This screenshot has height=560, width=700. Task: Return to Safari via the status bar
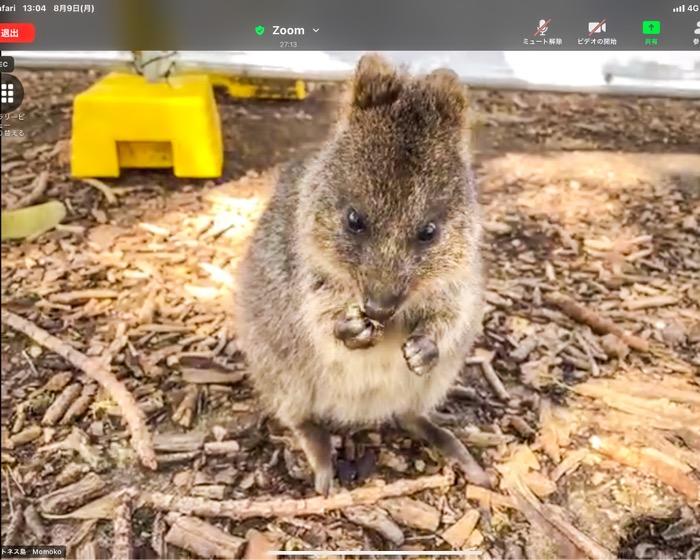8,7
